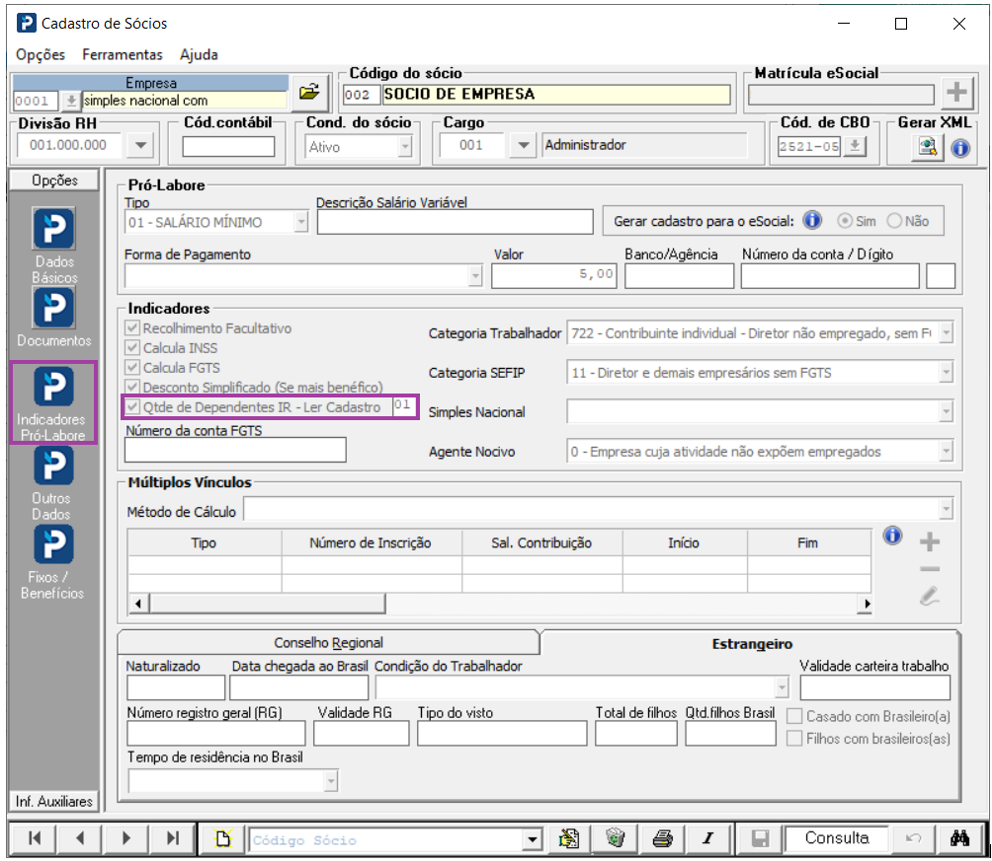Open the Múltiplos Vínculos info icon
Screen dimensions: 992x861
(892, 535)
